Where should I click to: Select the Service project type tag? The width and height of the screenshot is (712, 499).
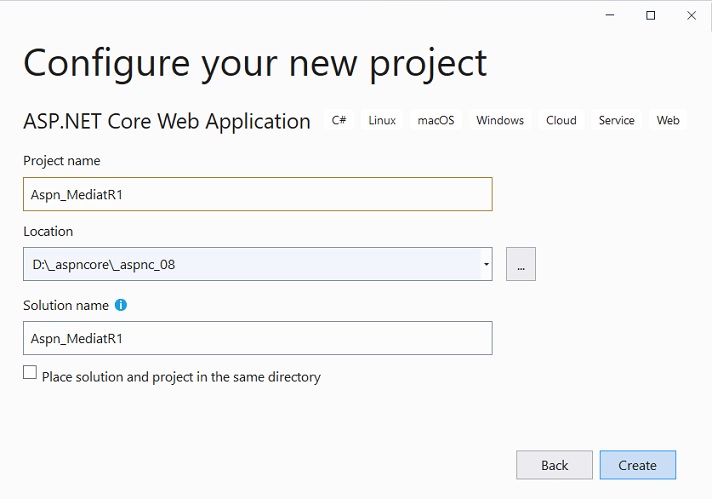click(617, 120)
